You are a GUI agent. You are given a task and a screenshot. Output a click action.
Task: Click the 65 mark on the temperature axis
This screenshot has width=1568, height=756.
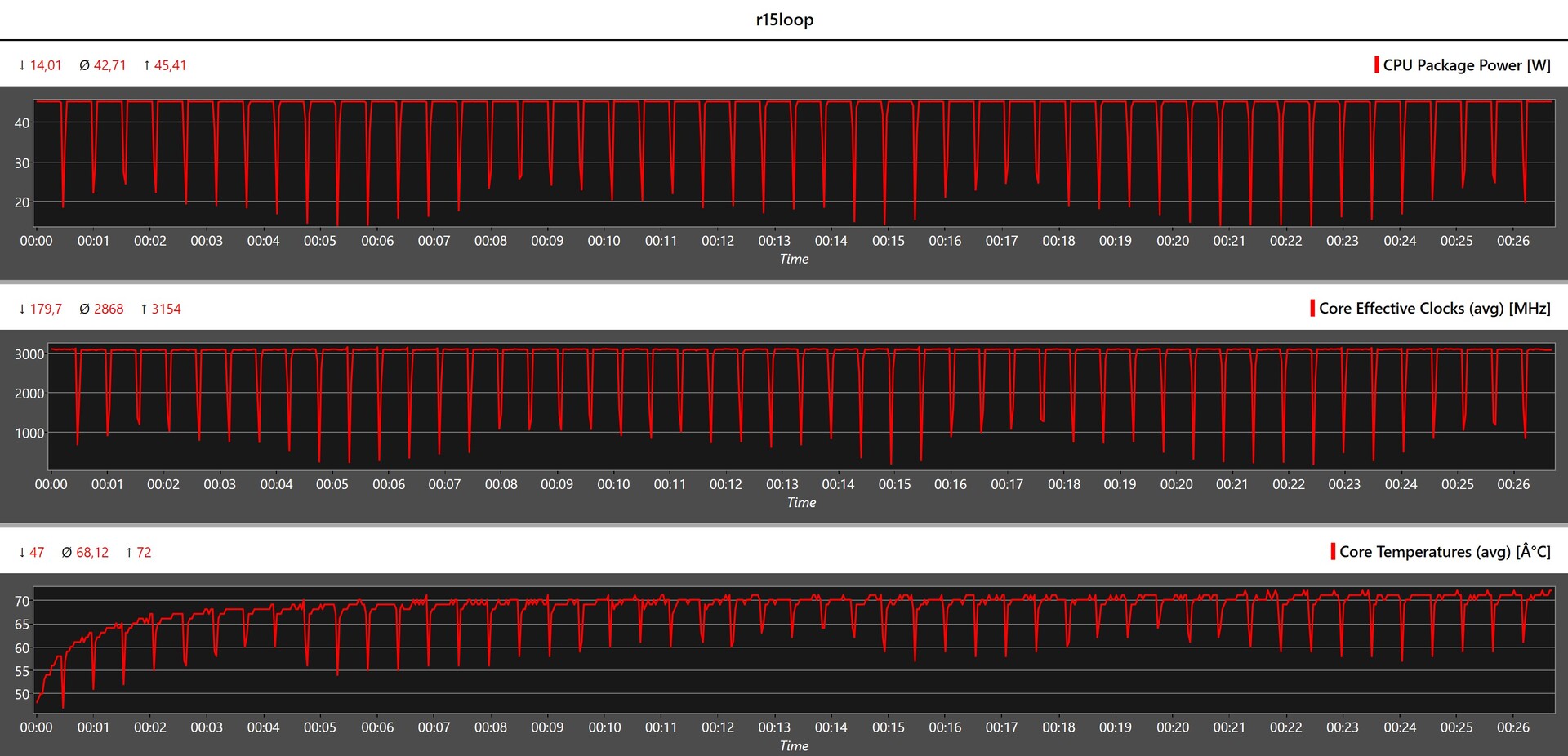pos(22,625)
